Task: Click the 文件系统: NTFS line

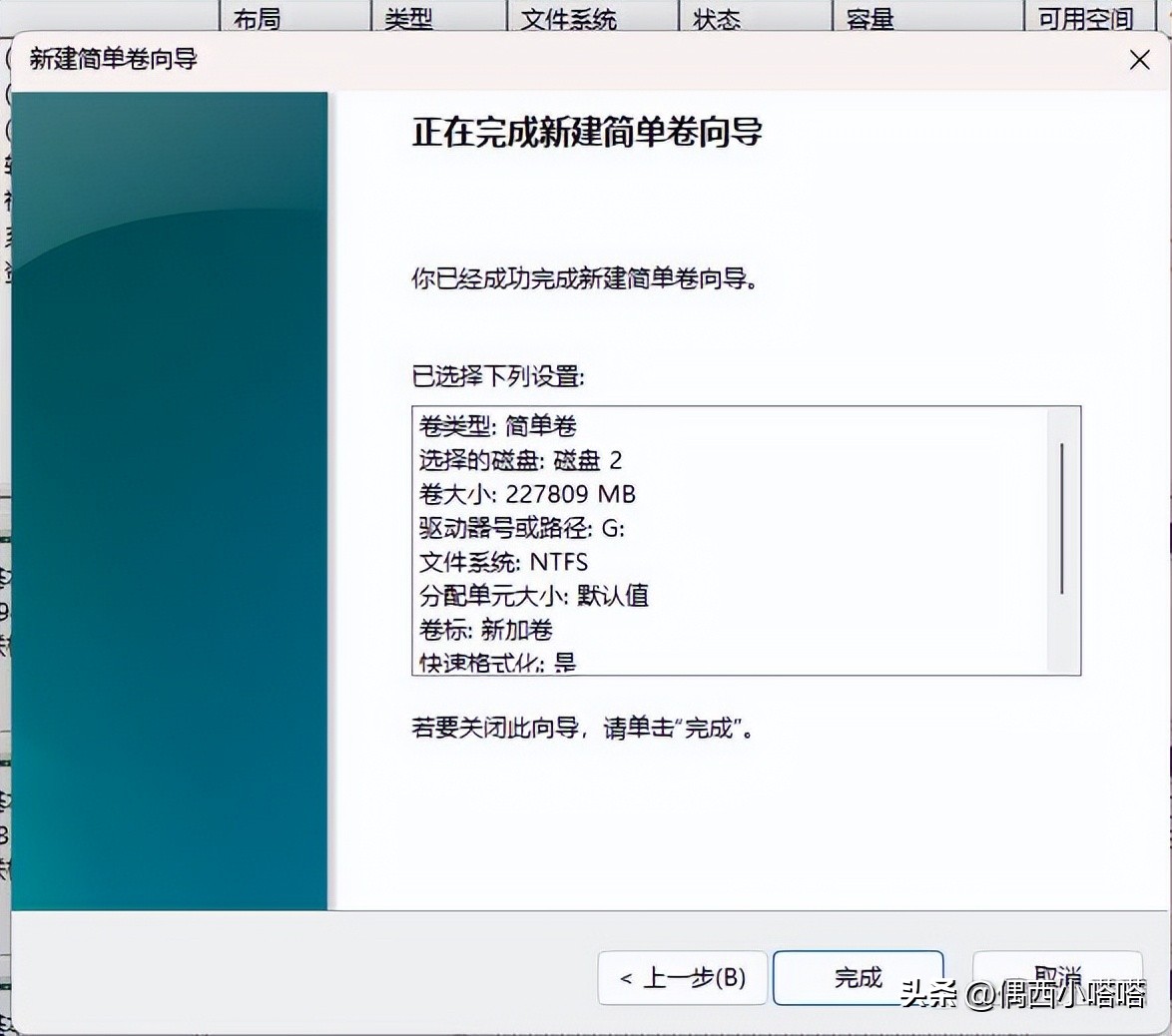Action: point(502,562)
